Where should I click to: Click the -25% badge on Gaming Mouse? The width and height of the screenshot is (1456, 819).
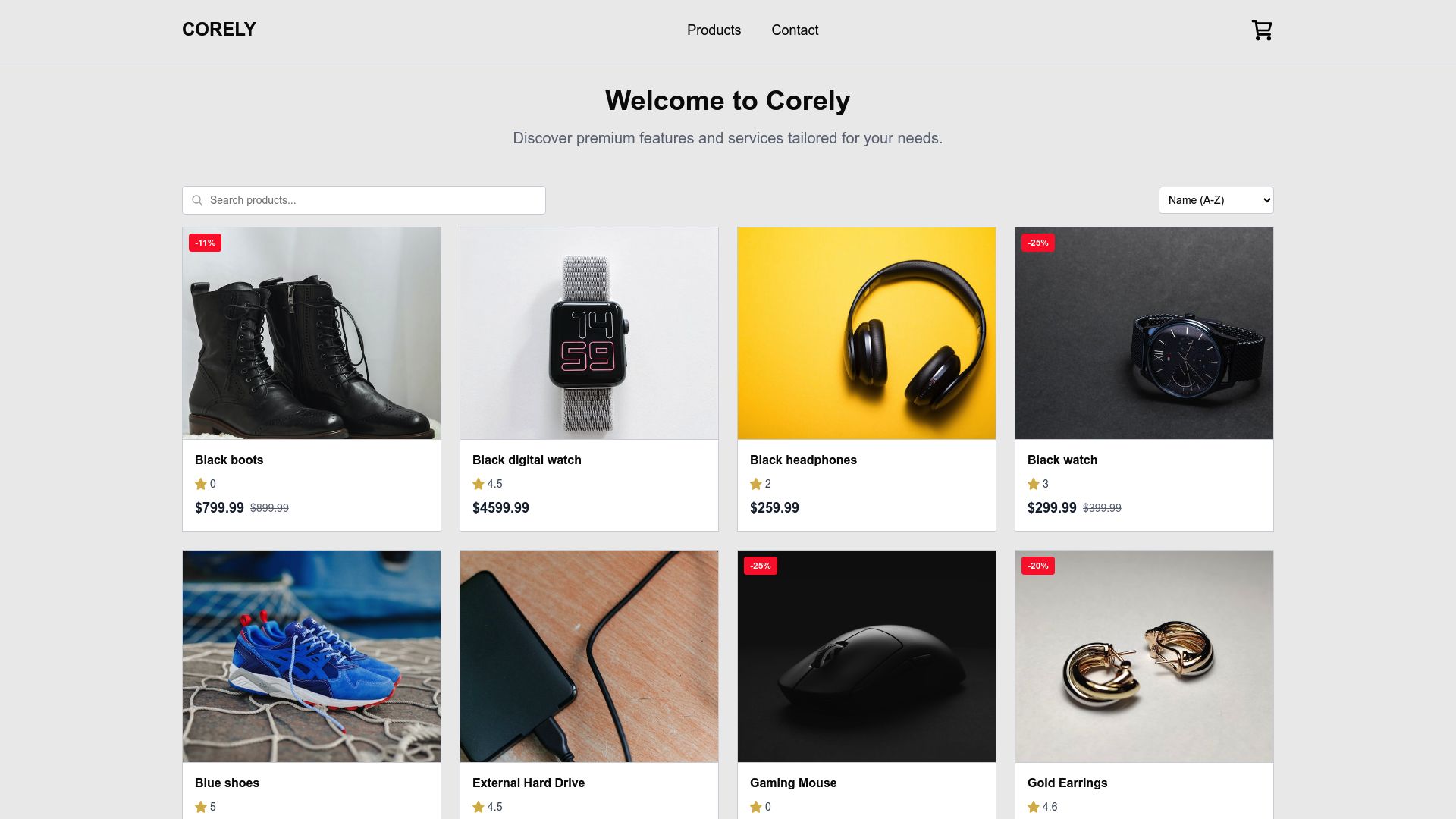(x=761, y=566)
